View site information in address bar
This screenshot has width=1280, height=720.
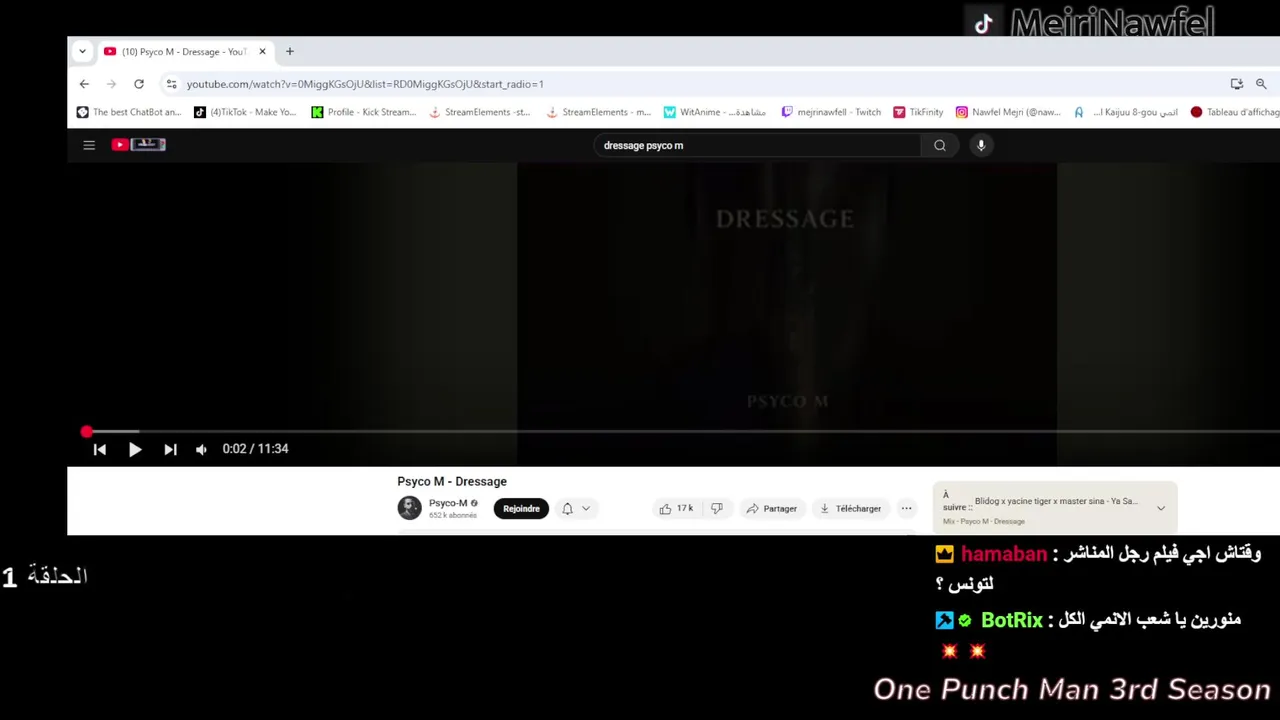click(x=171, y=84)
